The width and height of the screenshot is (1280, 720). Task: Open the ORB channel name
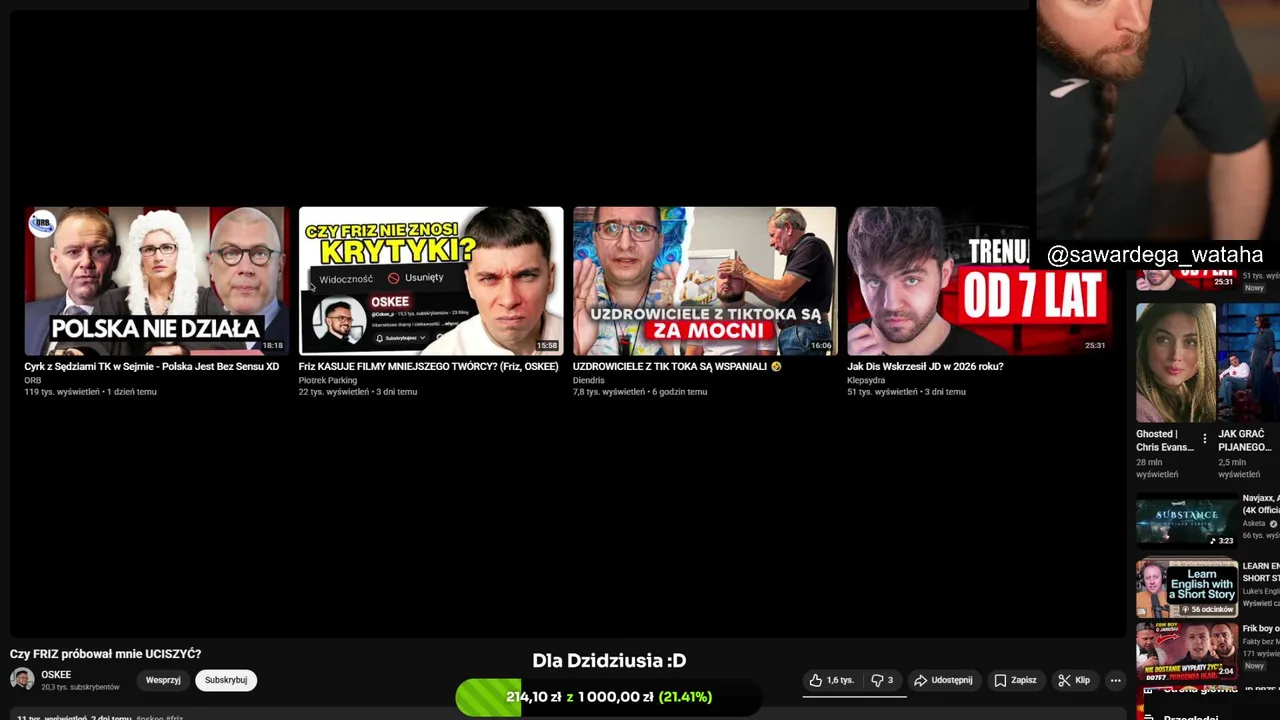33,381
